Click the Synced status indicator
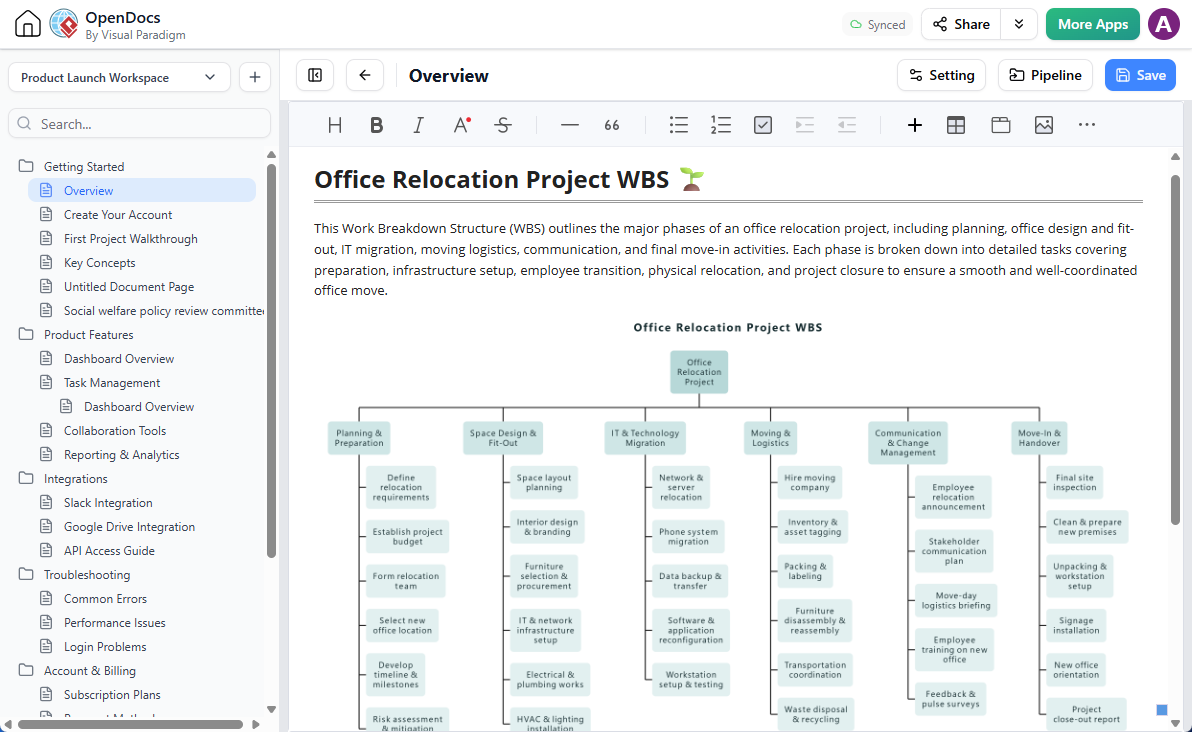1192x732 pixels. pyautogui.click(x=877, y=24)
